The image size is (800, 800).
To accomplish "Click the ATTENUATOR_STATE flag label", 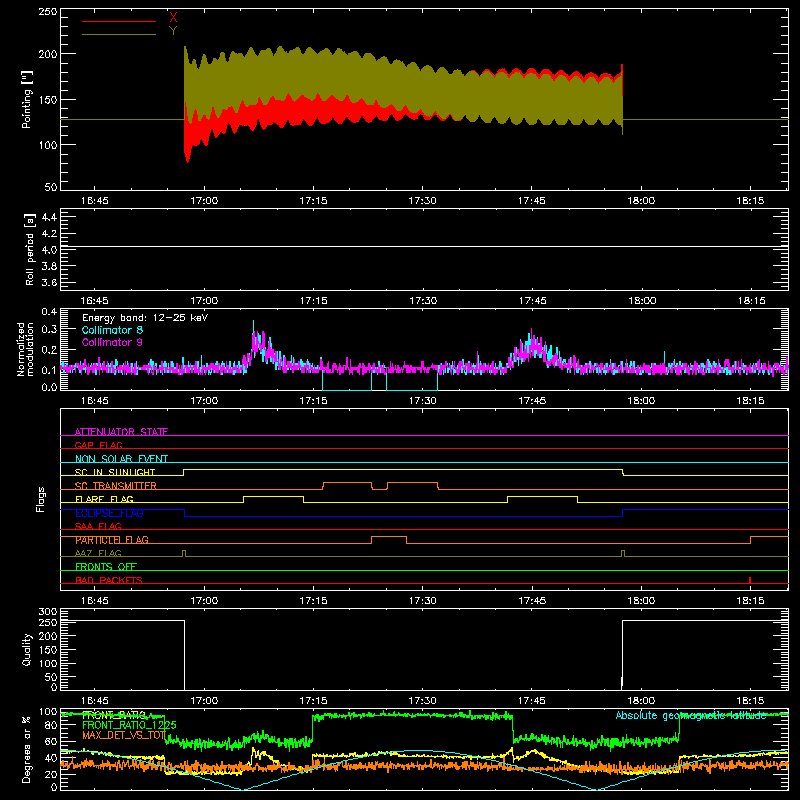I will tap(121, 432).
